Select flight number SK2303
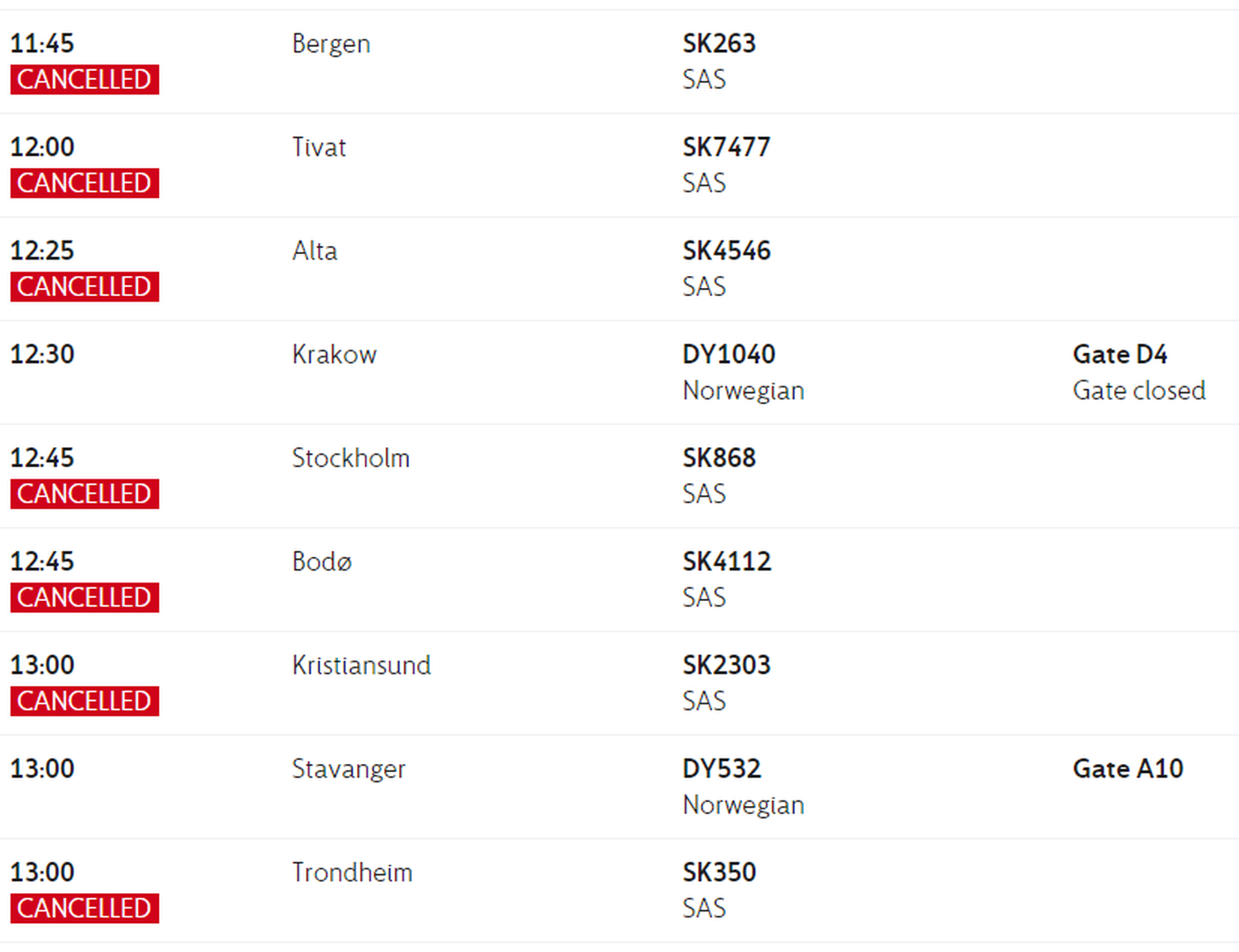 726,665
